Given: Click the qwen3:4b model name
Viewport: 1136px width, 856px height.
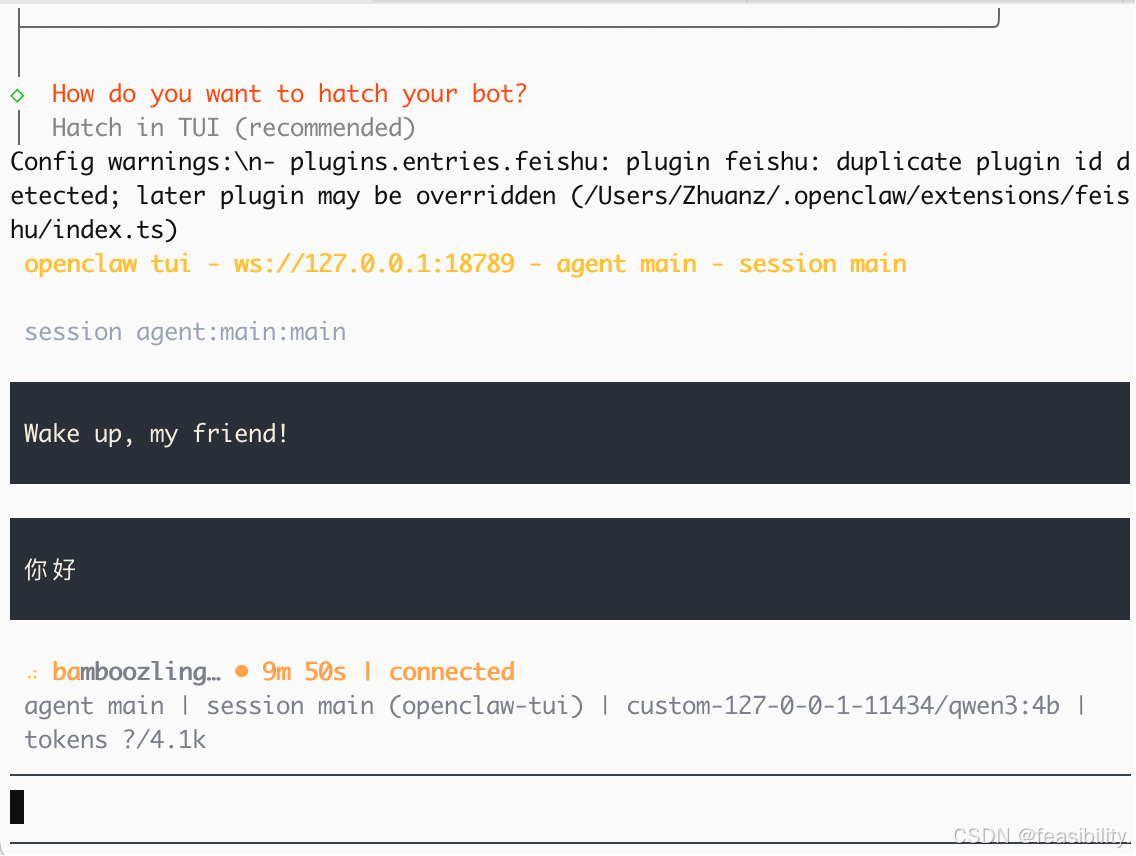Looking at the screenshot, I should pyautogui.click(x=1003, y=705).
